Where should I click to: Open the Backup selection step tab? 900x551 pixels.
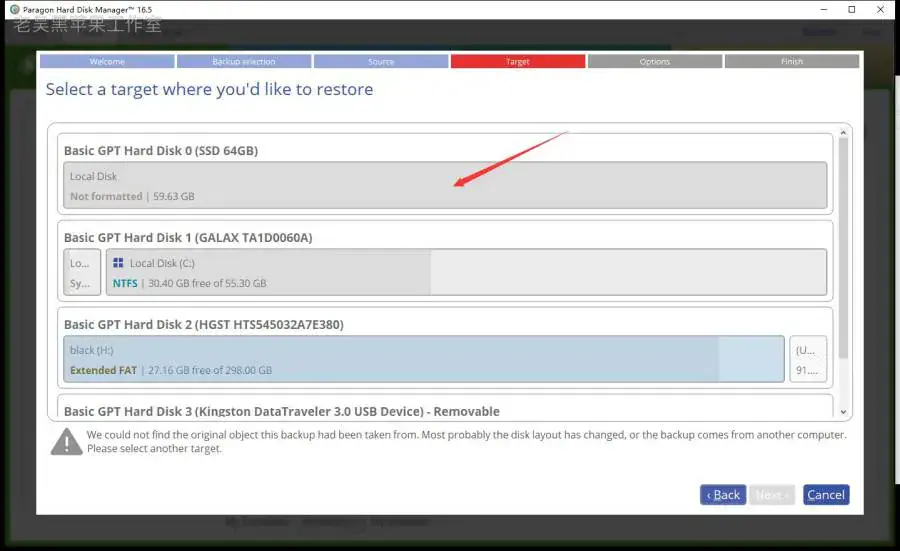[x=244, y=61]
